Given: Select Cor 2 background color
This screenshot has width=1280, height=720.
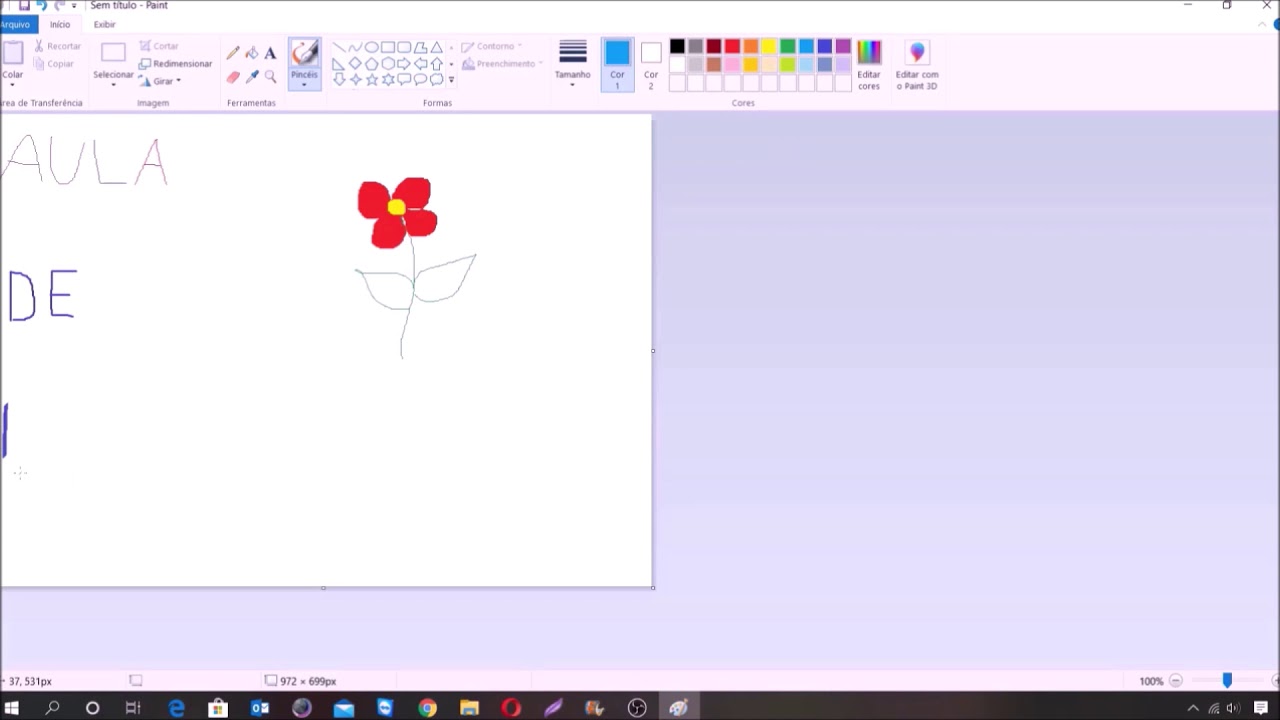Looking at the screenshot, I should 651,65.
